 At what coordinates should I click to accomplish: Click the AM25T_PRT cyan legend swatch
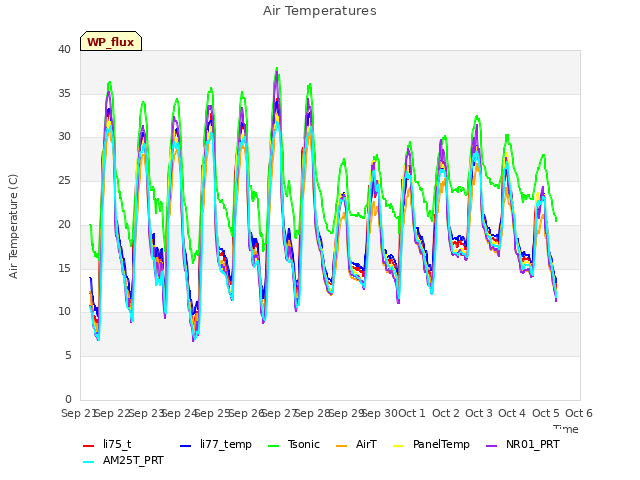coord(89,462)
